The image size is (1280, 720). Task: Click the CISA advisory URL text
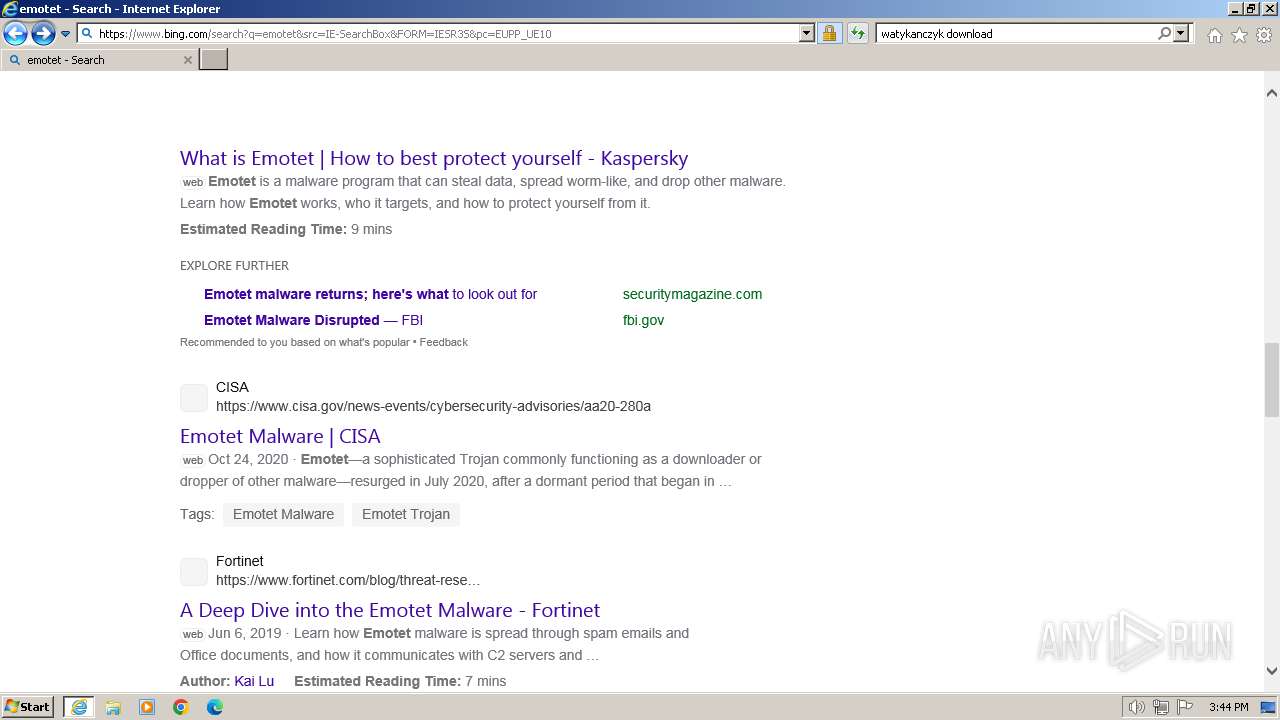coord(433,406)
